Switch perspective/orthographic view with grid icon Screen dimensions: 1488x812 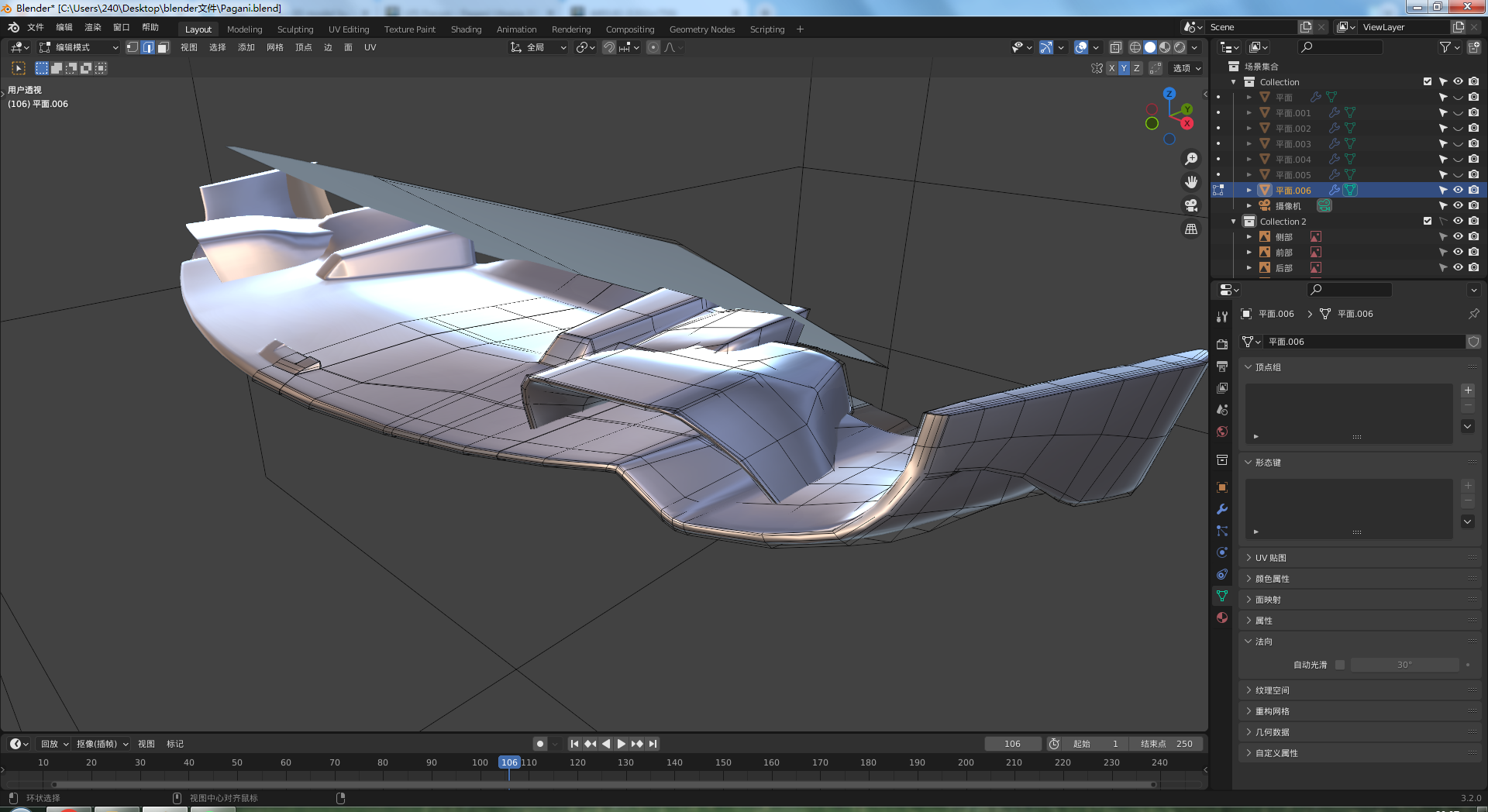(1191, 229)
